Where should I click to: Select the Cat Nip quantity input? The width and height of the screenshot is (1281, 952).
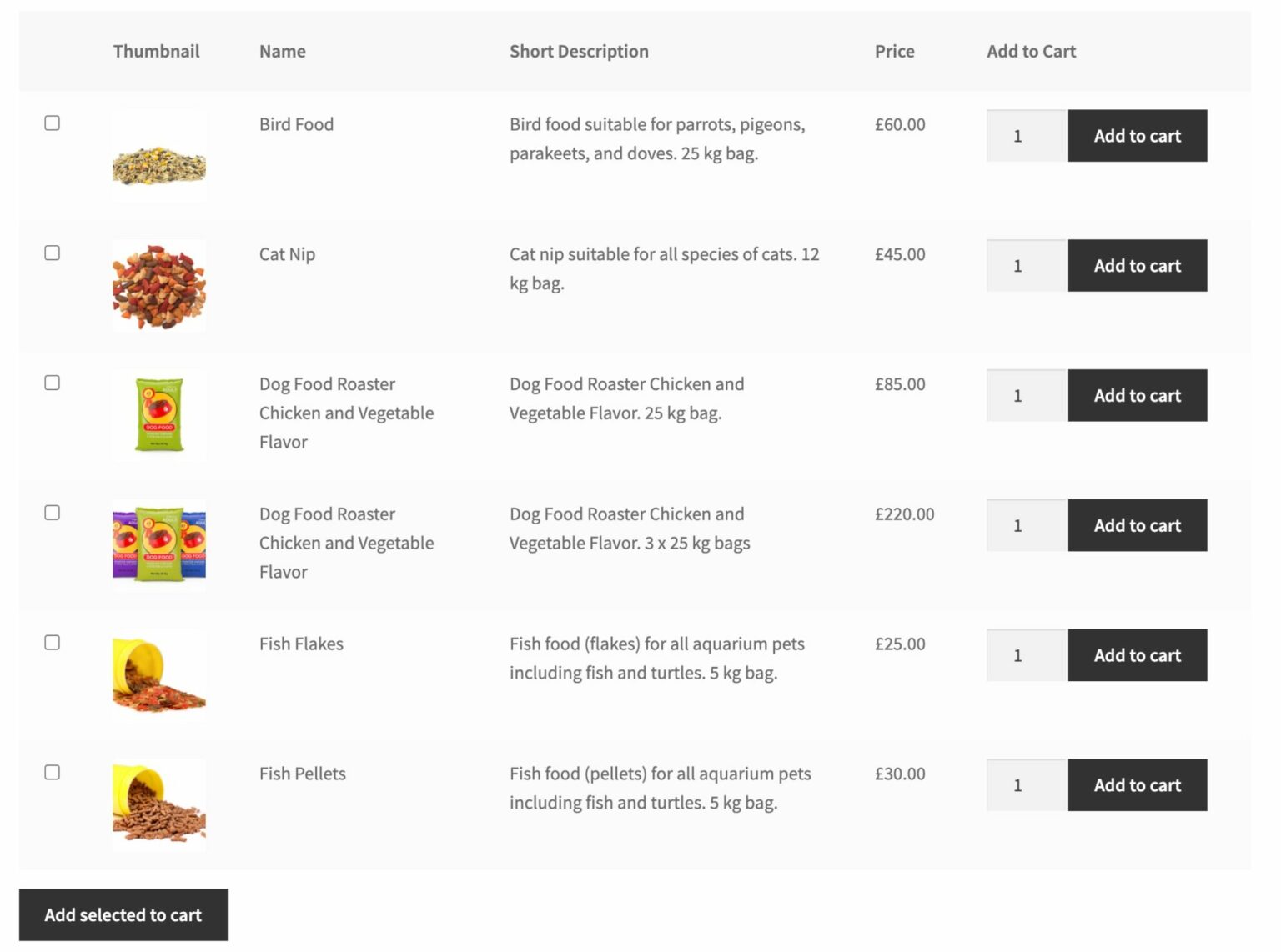1024,266
